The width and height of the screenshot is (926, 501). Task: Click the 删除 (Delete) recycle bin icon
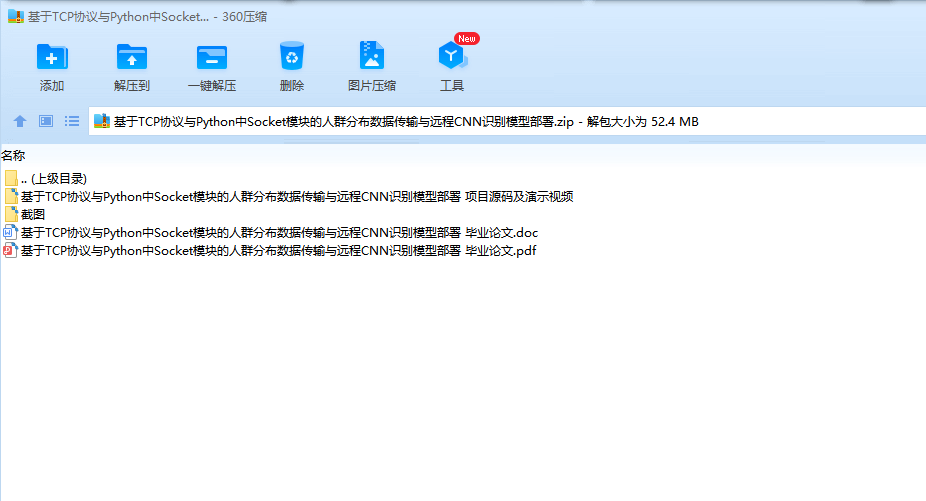(x=292, y=56)
